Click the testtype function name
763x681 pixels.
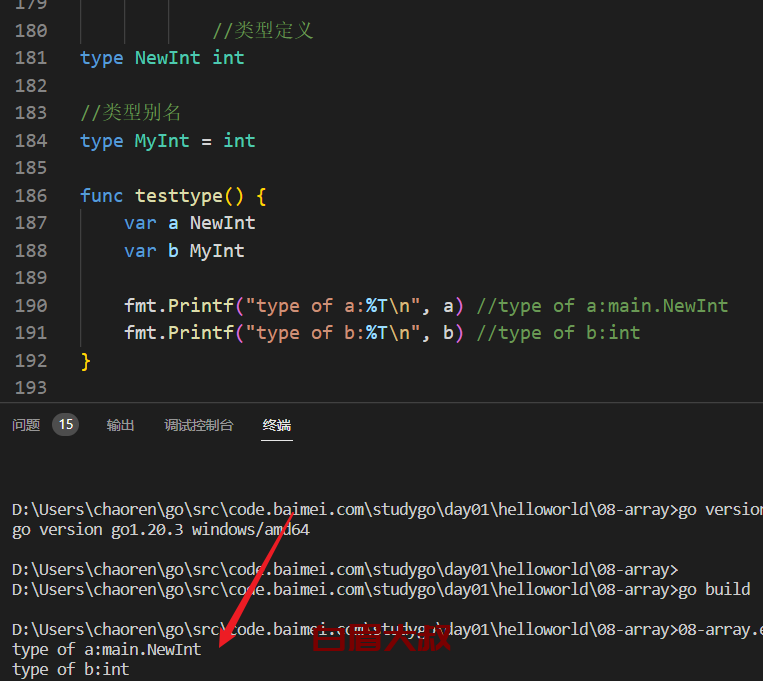click(179, 196)
